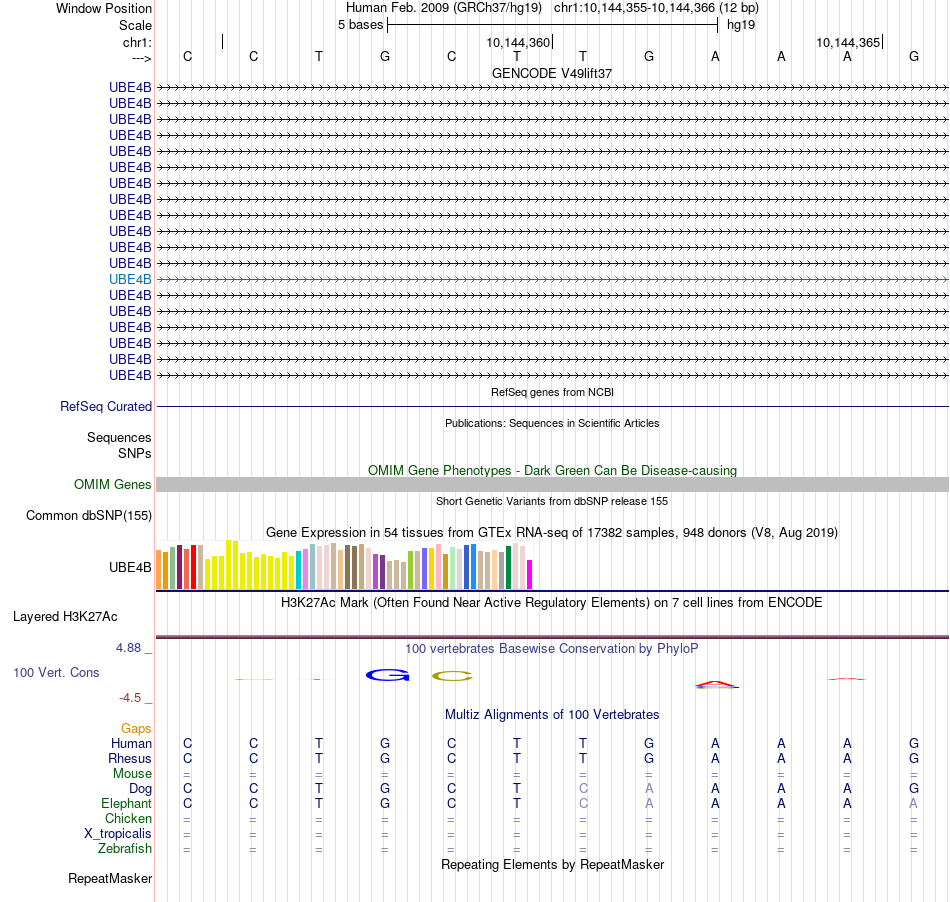
Task: Open the Multiz Alignments of 100 Vertebrates title
Action: [552, 715]
